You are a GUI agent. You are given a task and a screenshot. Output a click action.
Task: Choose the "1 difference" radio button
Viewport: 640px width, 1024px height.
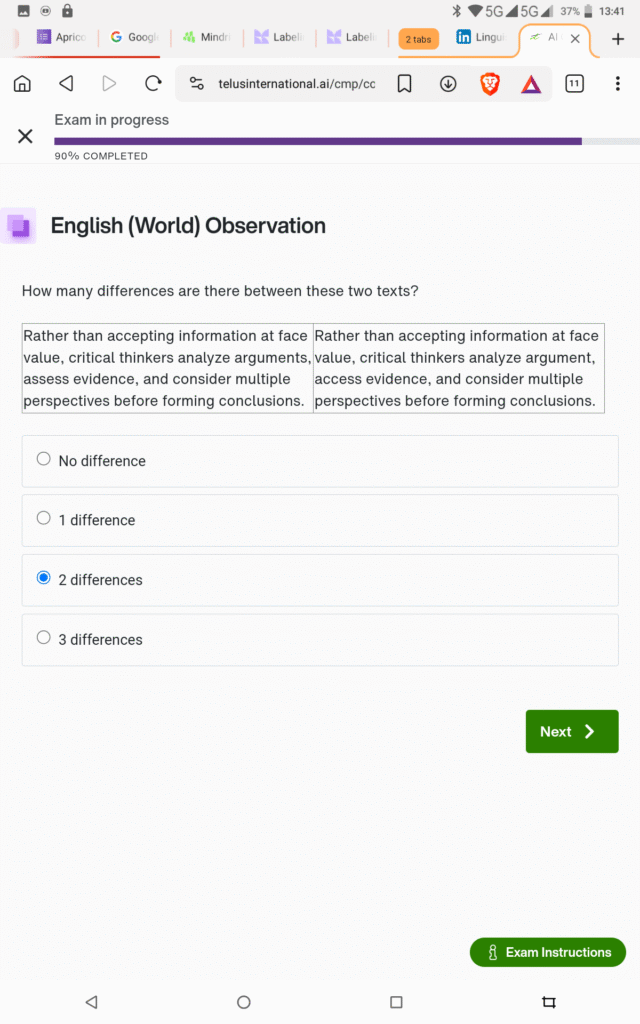click(x=44, y=518)
